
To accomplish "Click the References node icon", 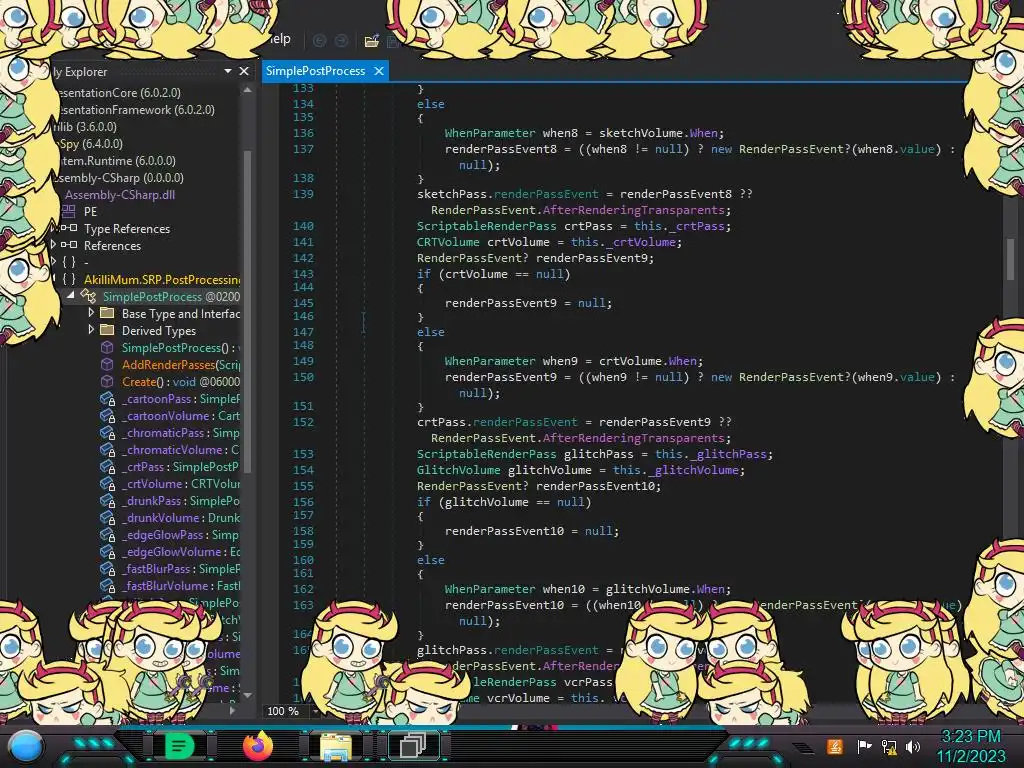I will (69, 246).
